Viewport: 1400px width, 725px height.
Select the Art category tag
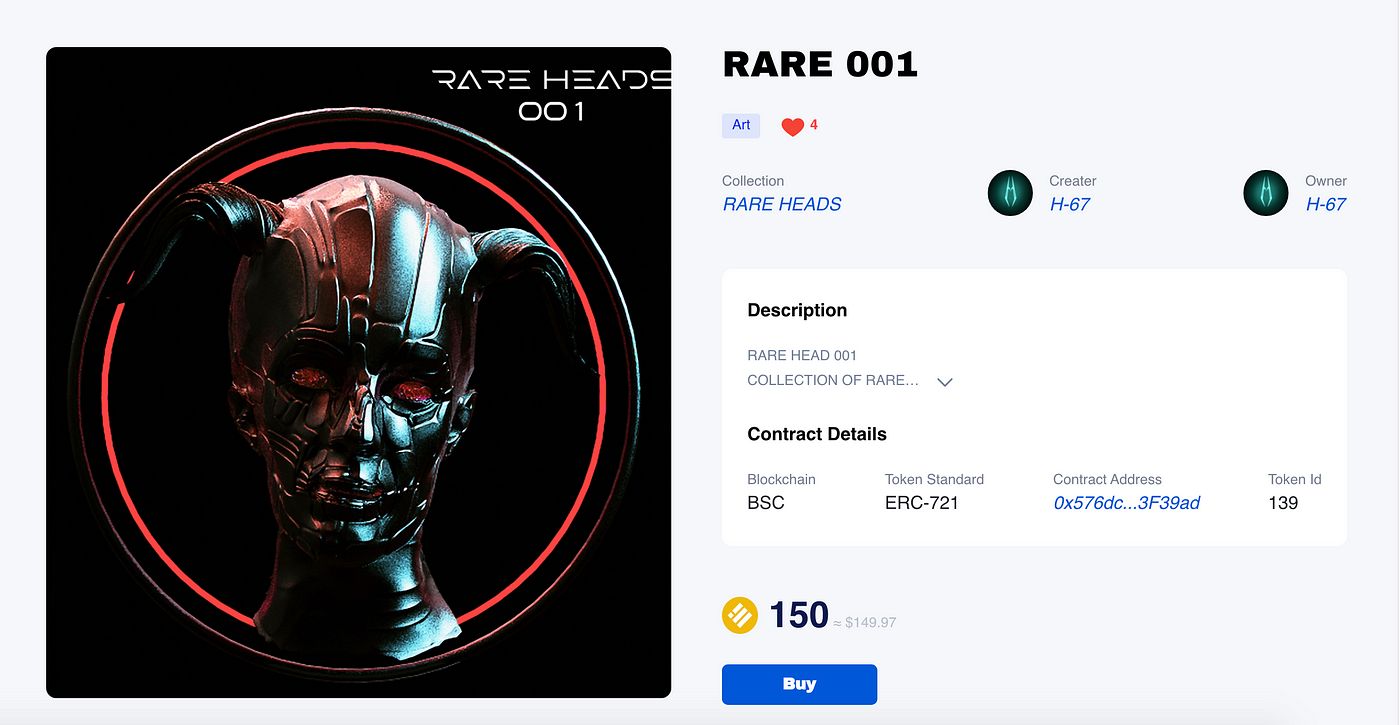click(741, 125)
